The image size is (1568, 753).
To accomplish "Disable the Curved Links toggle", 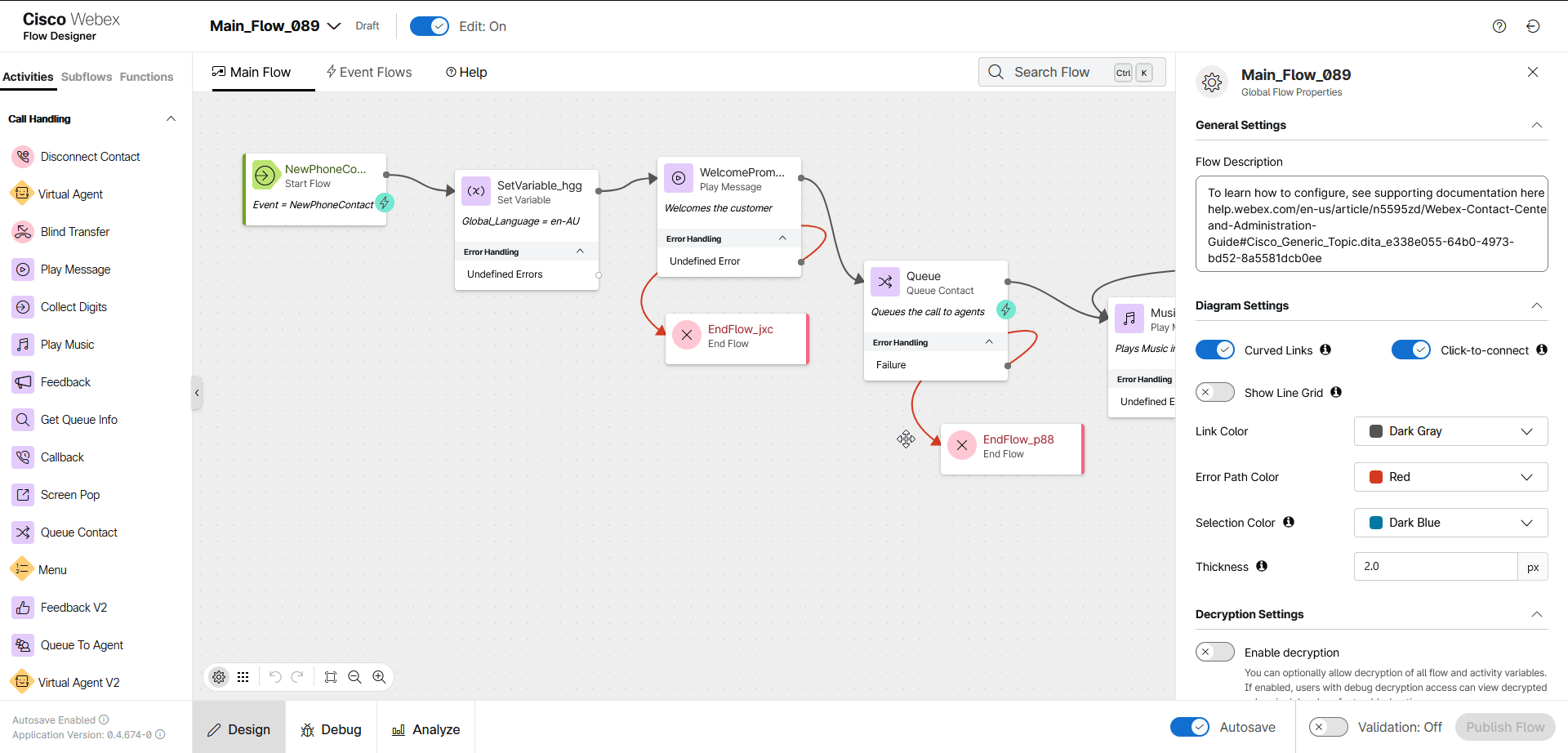I will [x=1215, y=350].
